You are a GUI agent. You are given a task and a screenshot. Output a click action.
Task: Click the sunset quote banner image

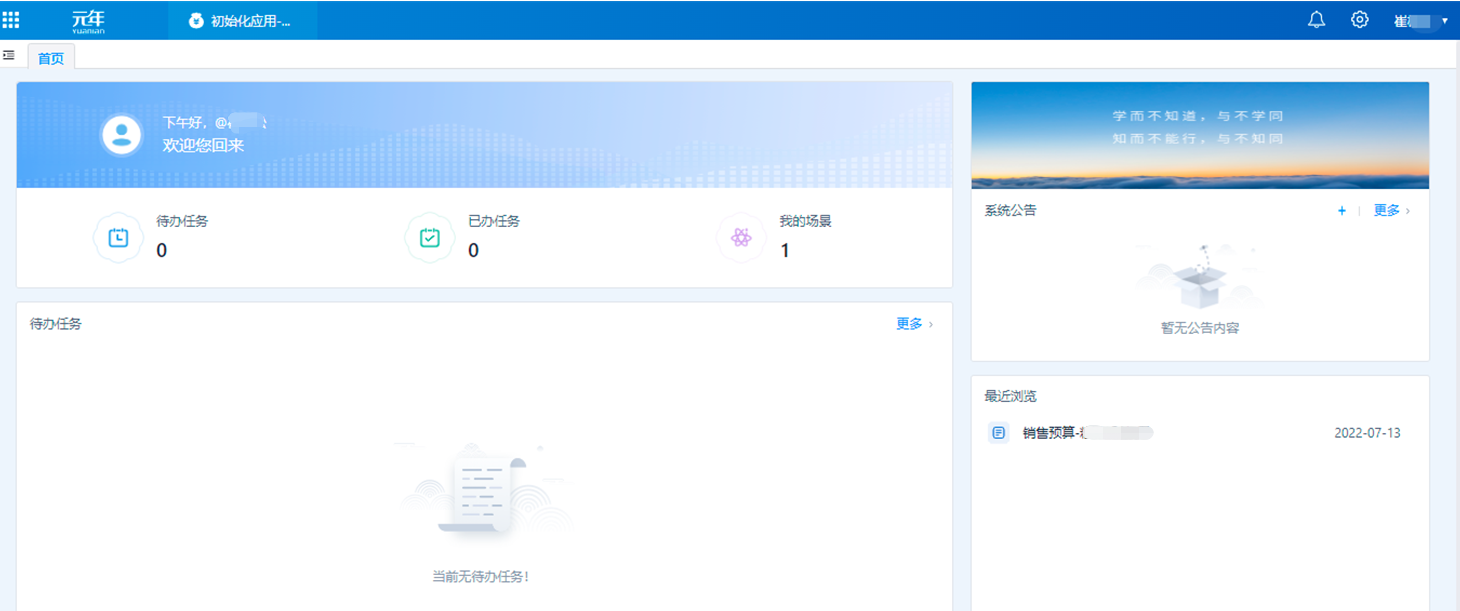tap(1199, 135)
